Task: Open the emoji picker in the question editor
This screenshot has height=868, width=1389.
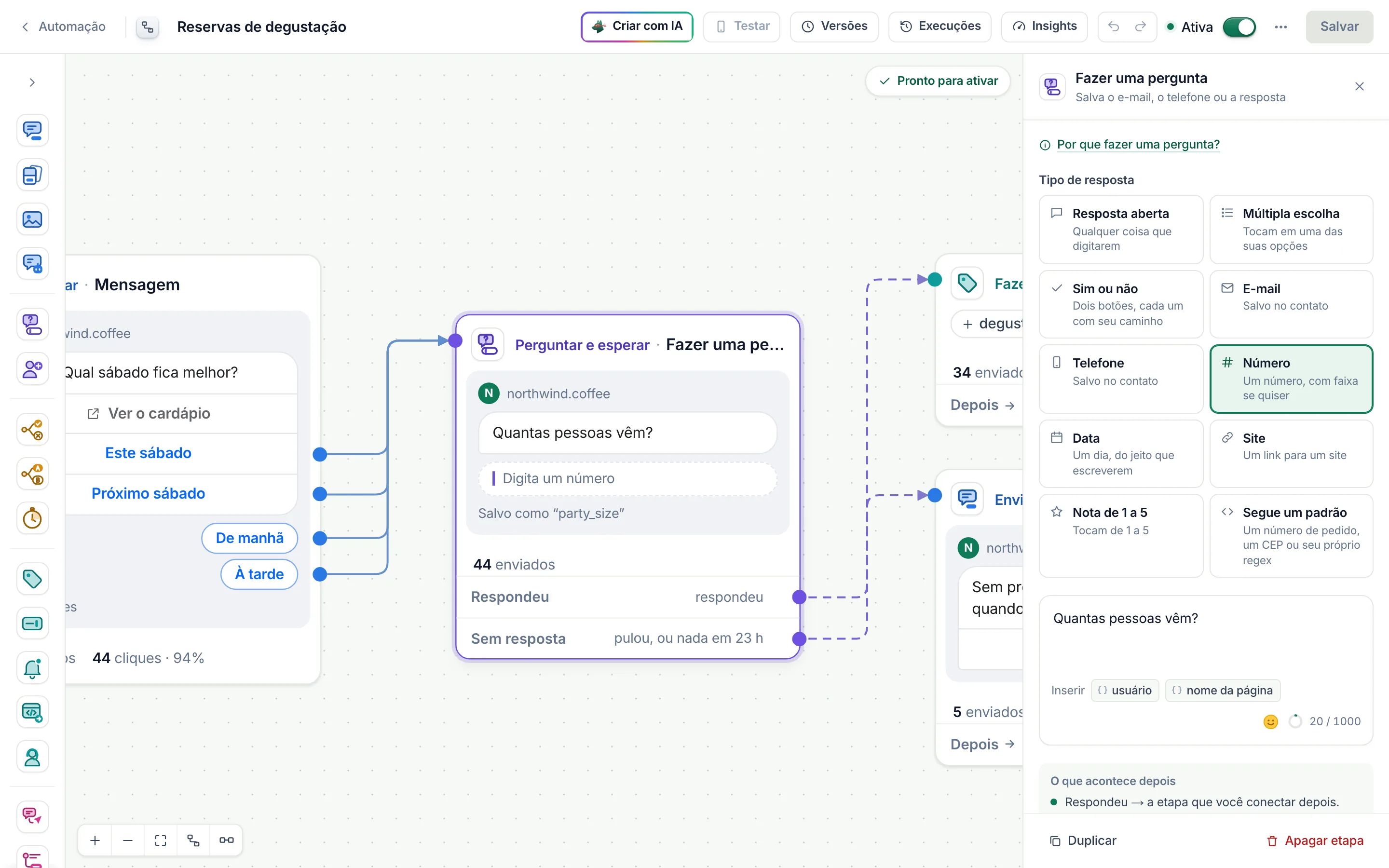Action: (x=1271, y=721)
